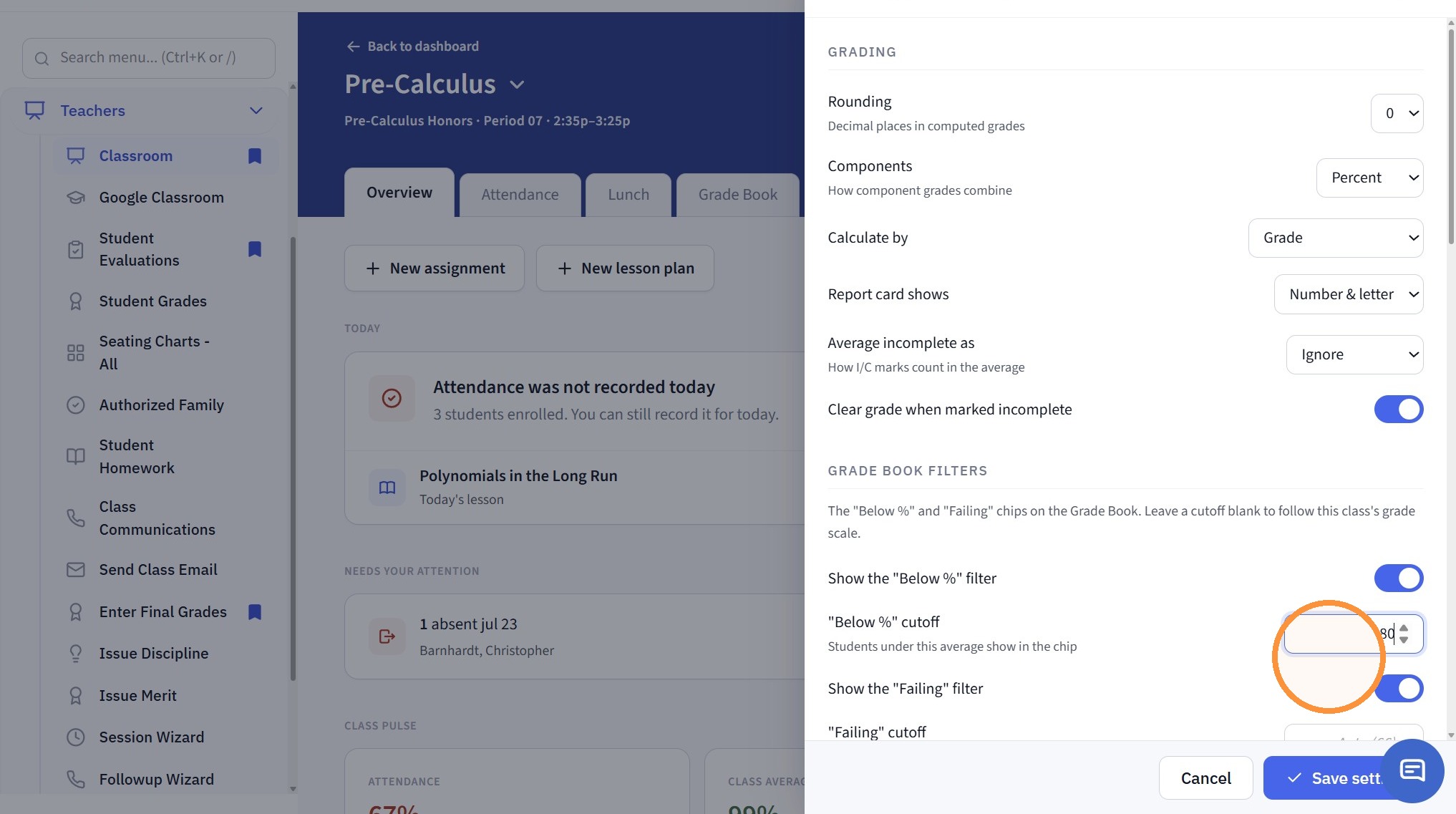Click the Seating Charts grid icon

coord(76,353)
